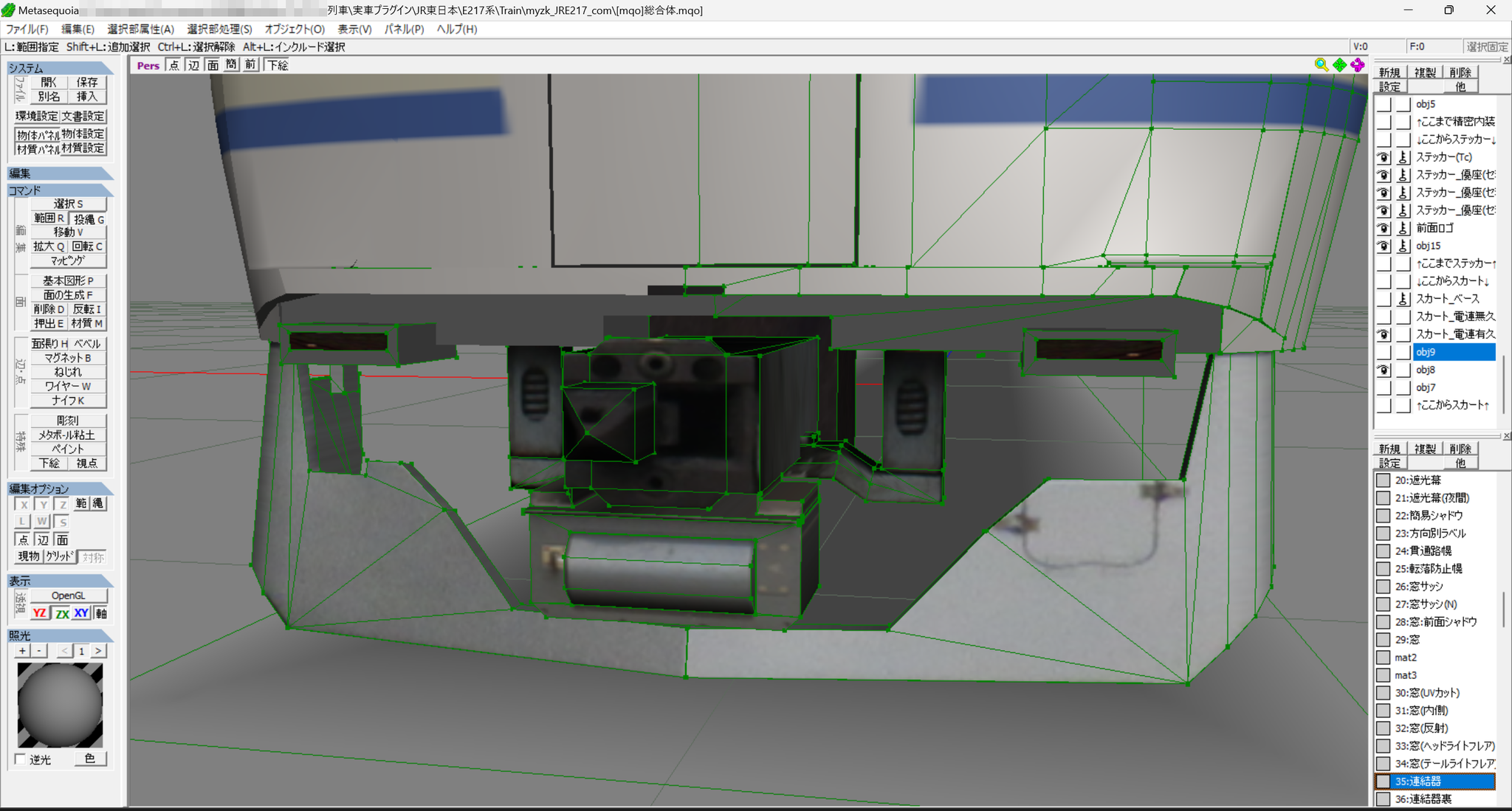Open the 表示(V) menu
1512x811 pixels.
click(354, 29)
